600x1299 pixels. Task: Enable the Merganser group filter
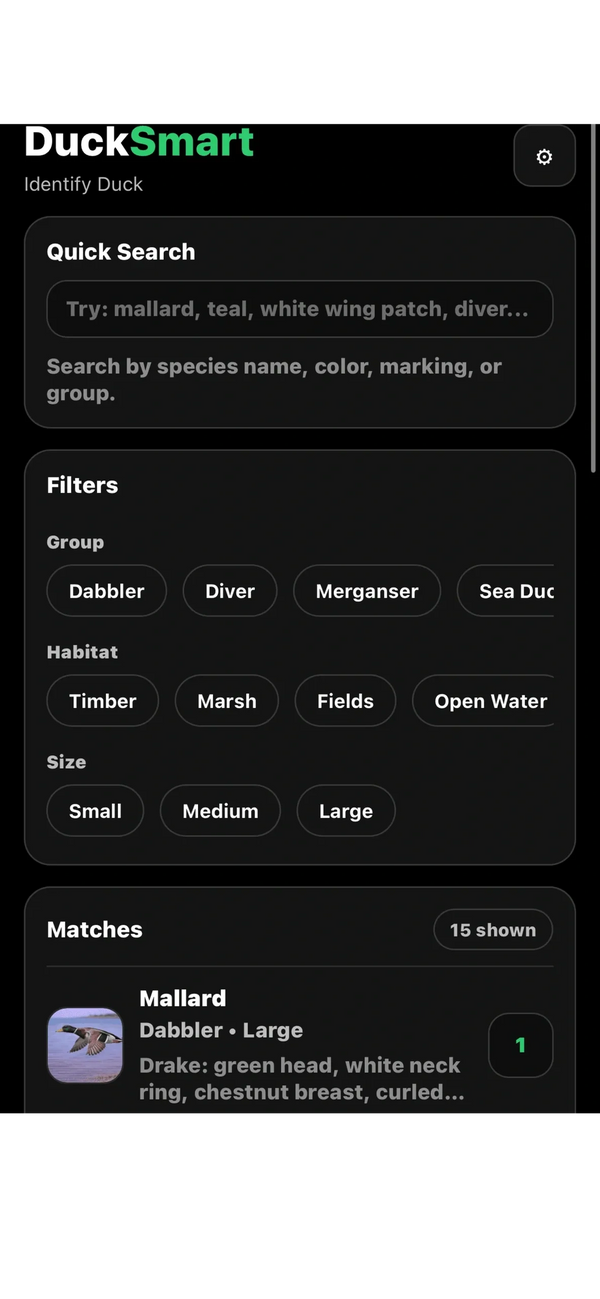[x=367, y=591]
